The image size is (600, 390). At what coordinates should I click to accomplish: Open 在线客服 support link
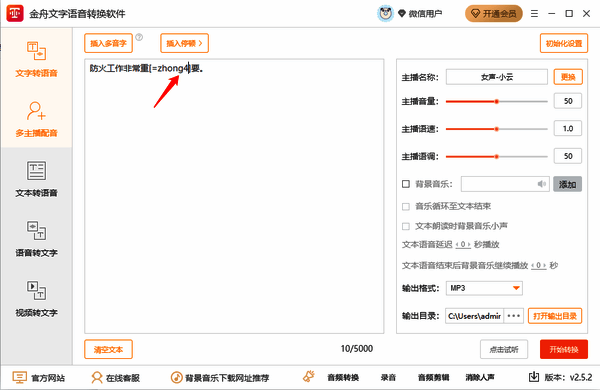pos(116,378)
